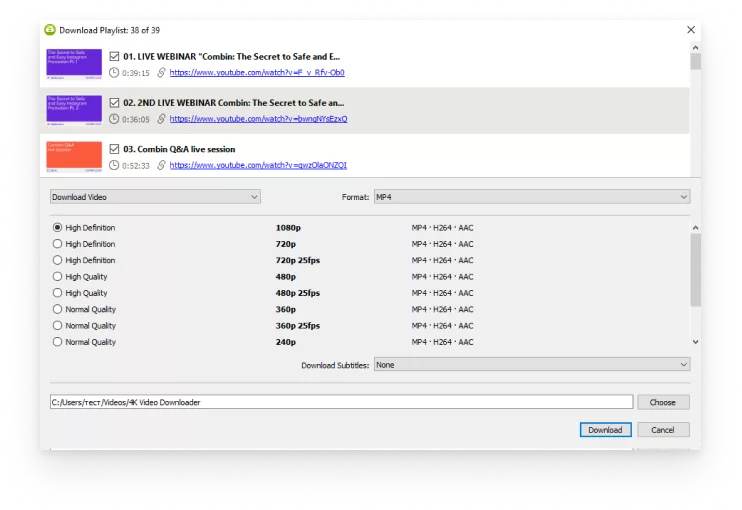Click '0:52:33' duration text

point(136,166)
